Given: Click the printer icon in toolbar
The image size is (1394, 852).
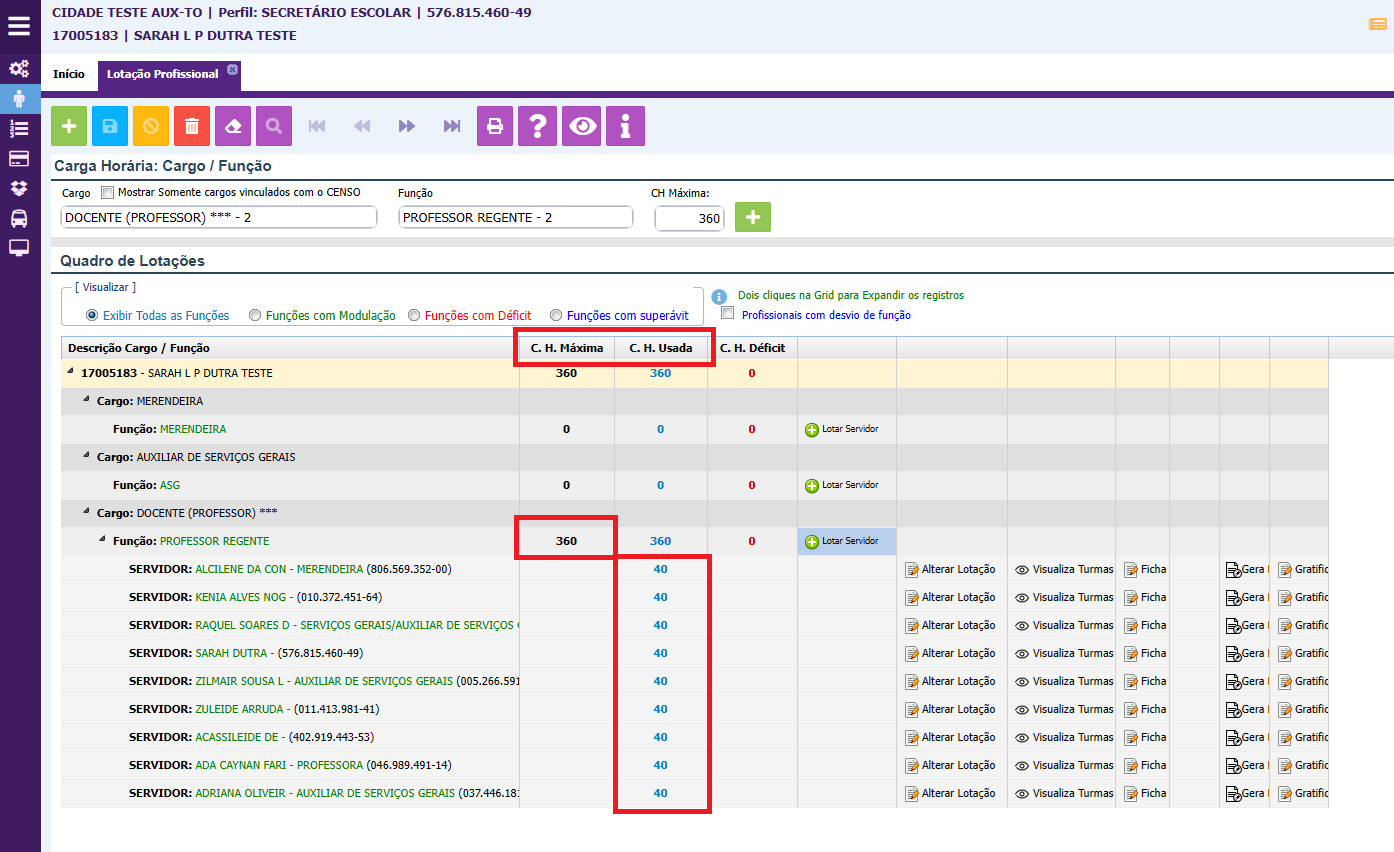Looking at the screenshot, I should point(495,126).
